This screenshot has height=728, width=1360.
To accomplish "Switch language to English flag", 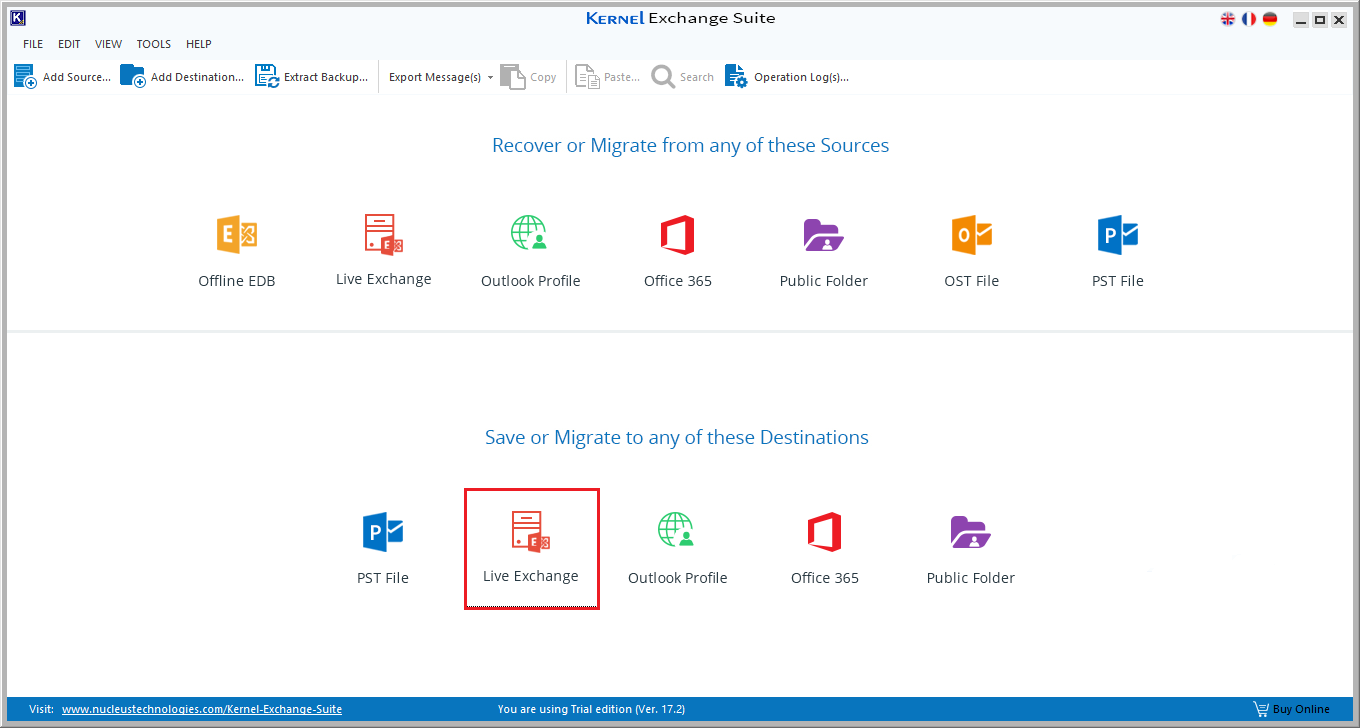I will (1228, 19).
